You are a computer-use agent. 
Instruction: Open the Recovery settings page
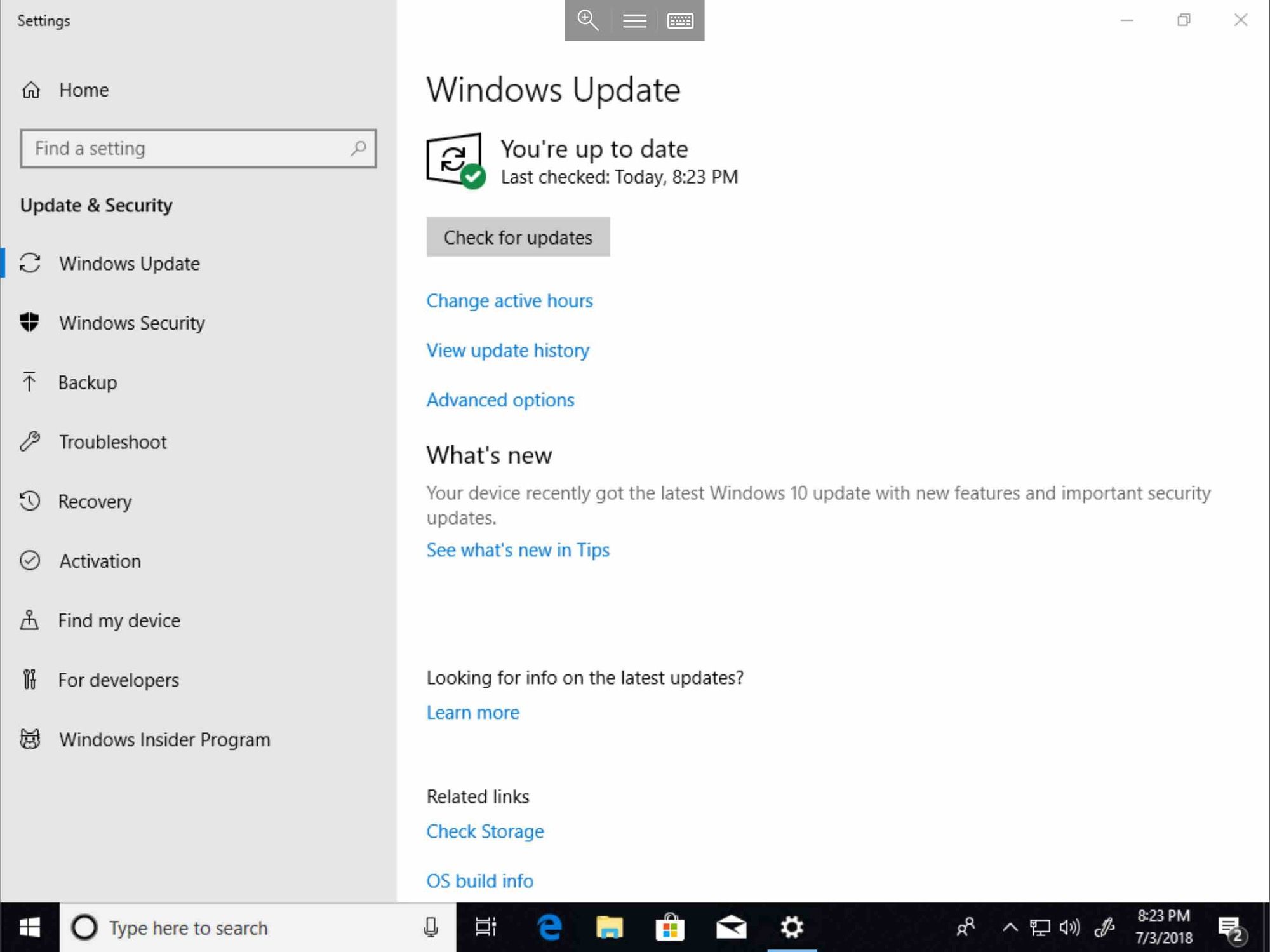(95, 502)
